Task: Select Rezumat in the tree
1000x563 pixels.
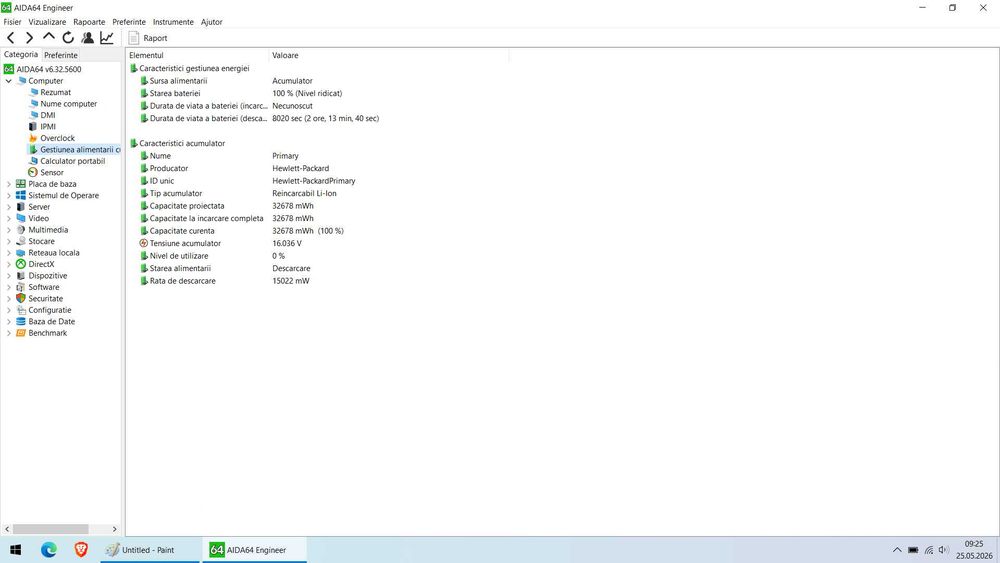Action: (55, 92)
